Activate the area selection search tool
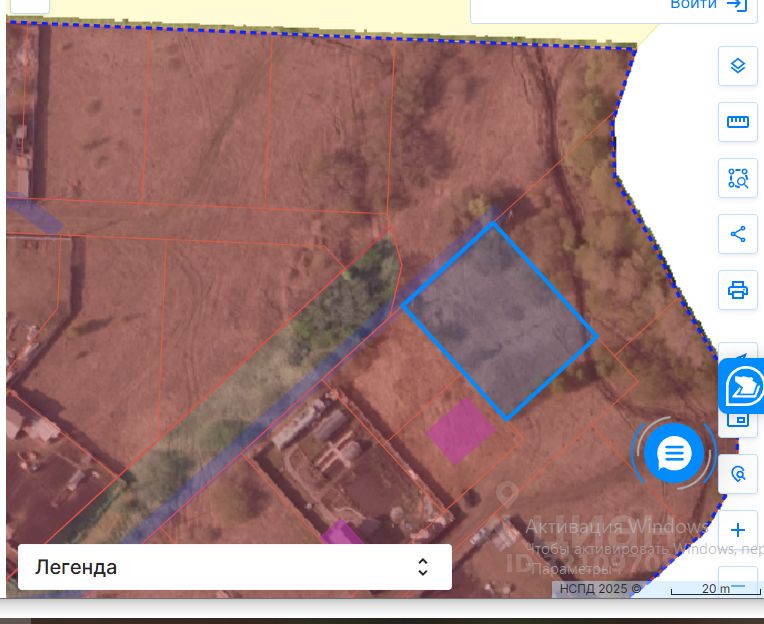 click(738, 178)
